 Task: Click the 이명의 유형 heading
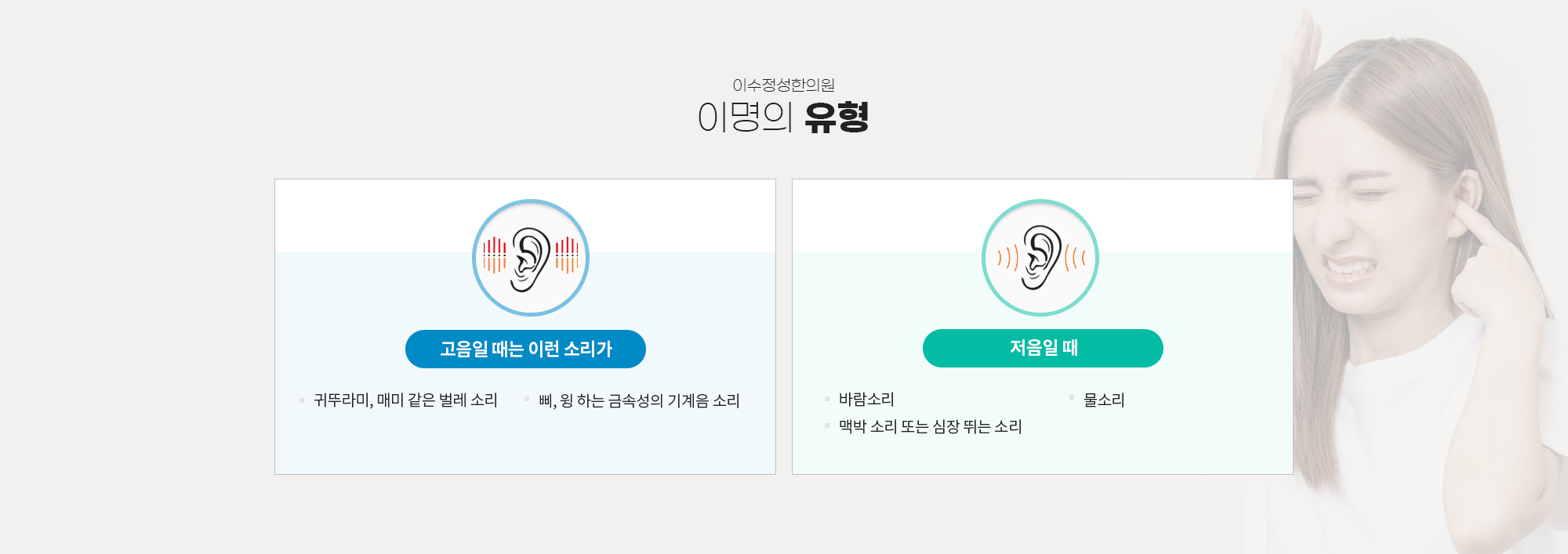tap(783, 118)
